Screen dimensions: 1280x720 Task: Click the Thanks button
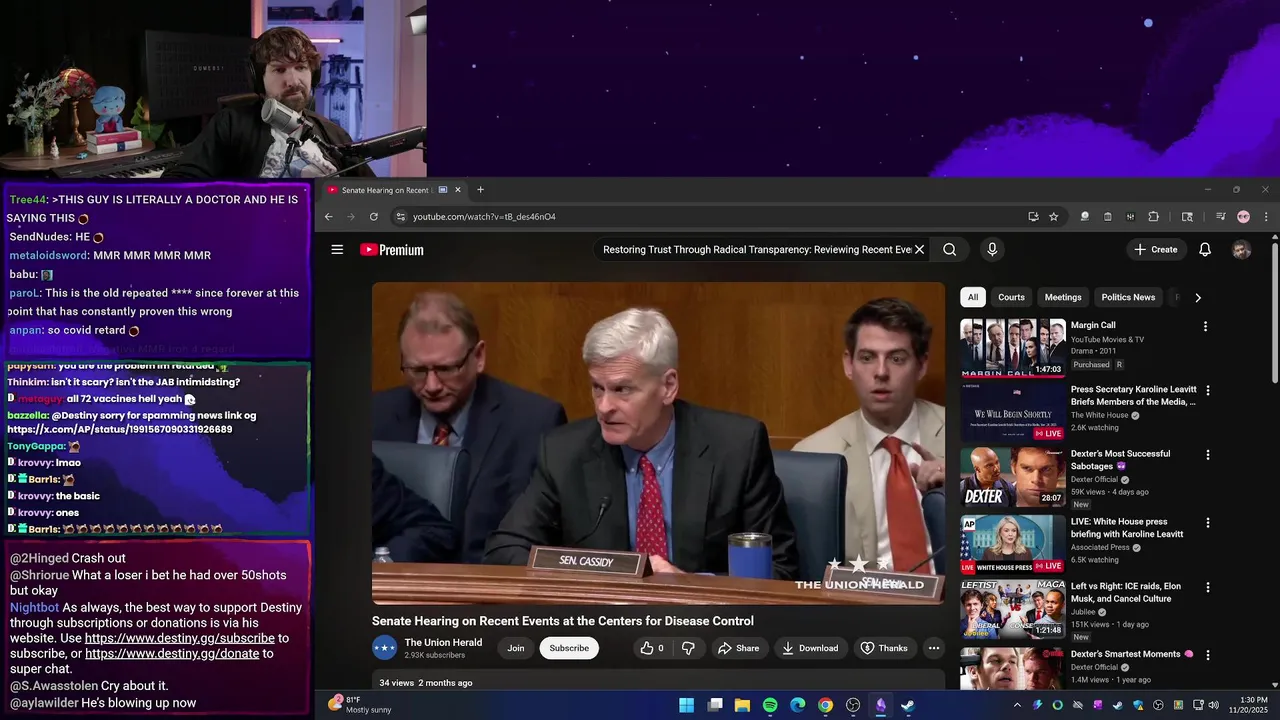(884, 648)
